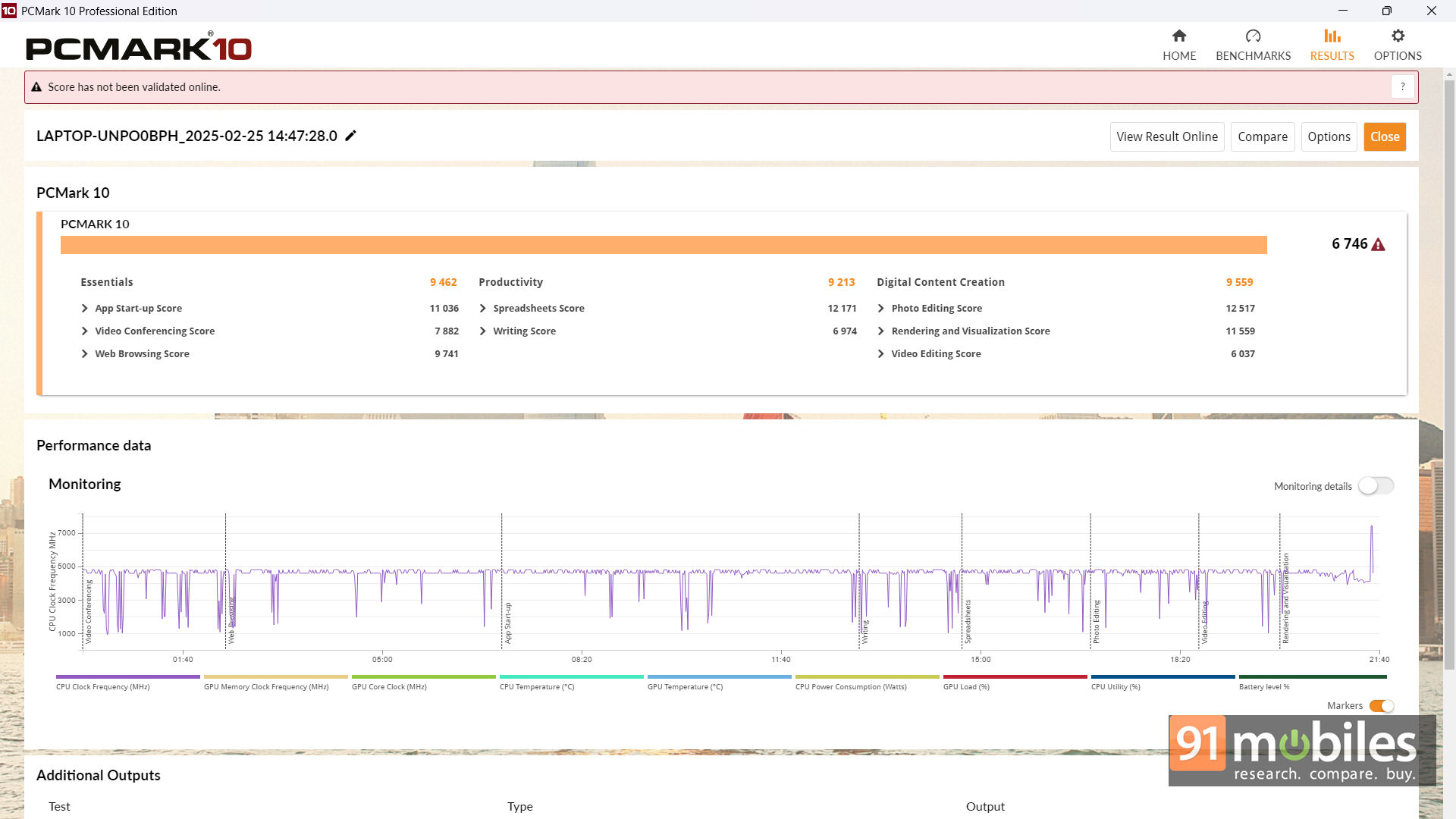
Task: Click the Test column header
Action: (59, 806)
